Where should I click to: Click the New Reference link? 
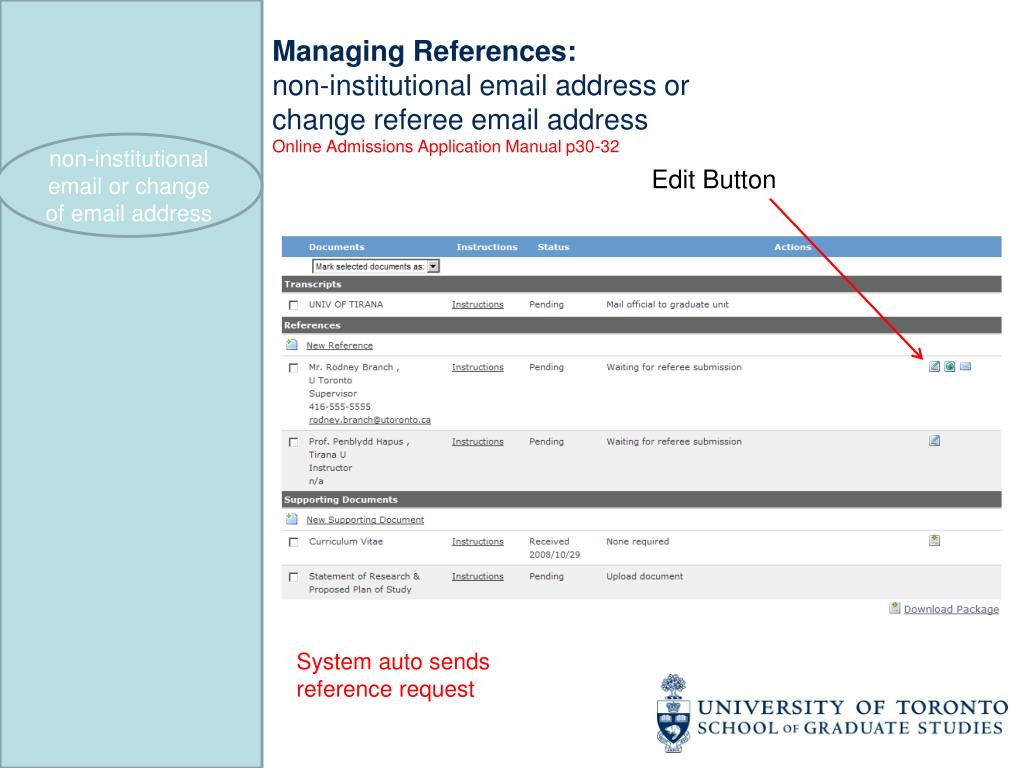point(340,345)
